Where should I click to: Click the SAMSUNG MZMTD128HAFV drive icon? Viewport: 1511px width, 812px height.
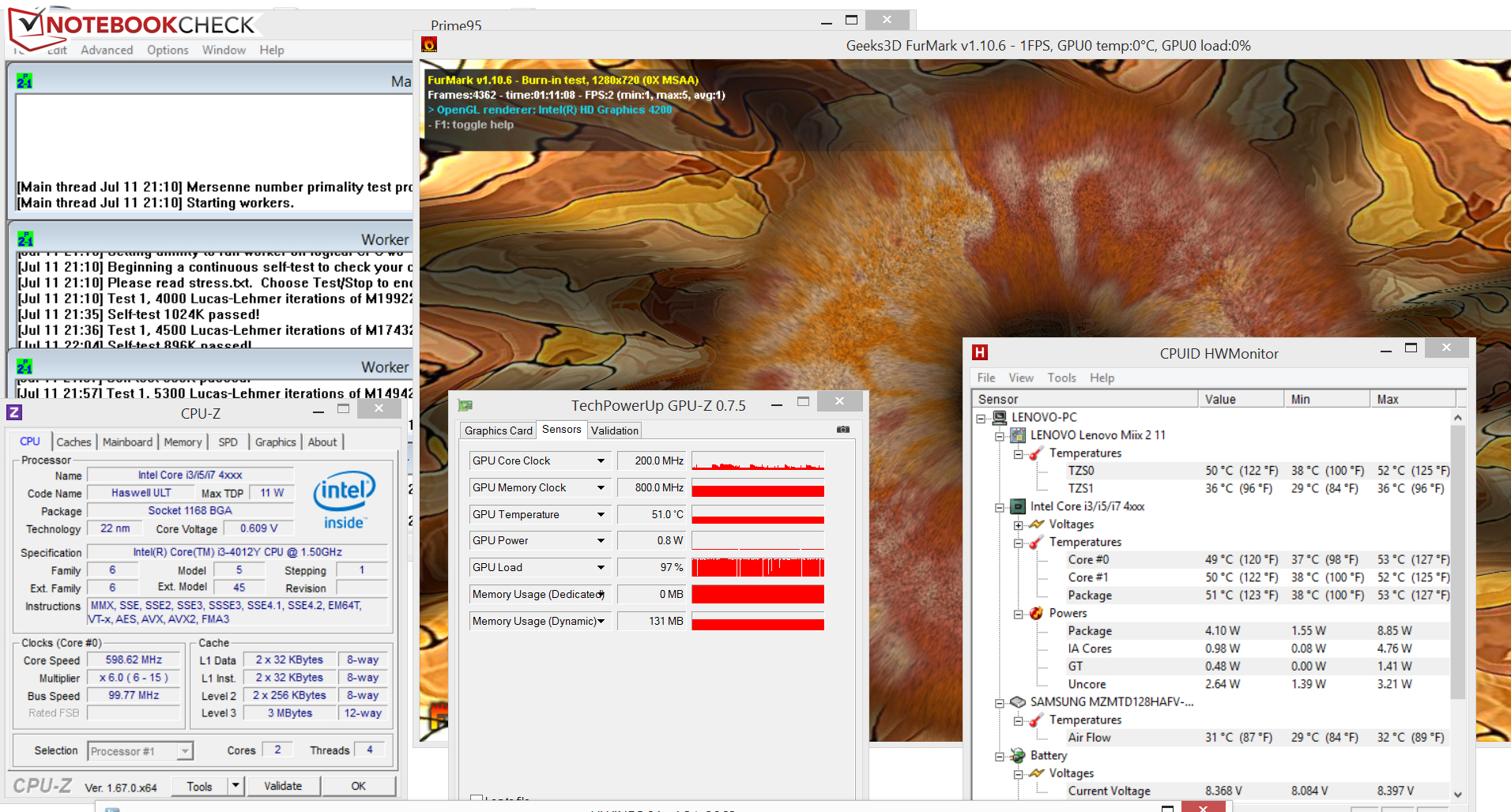point(1018,701)
